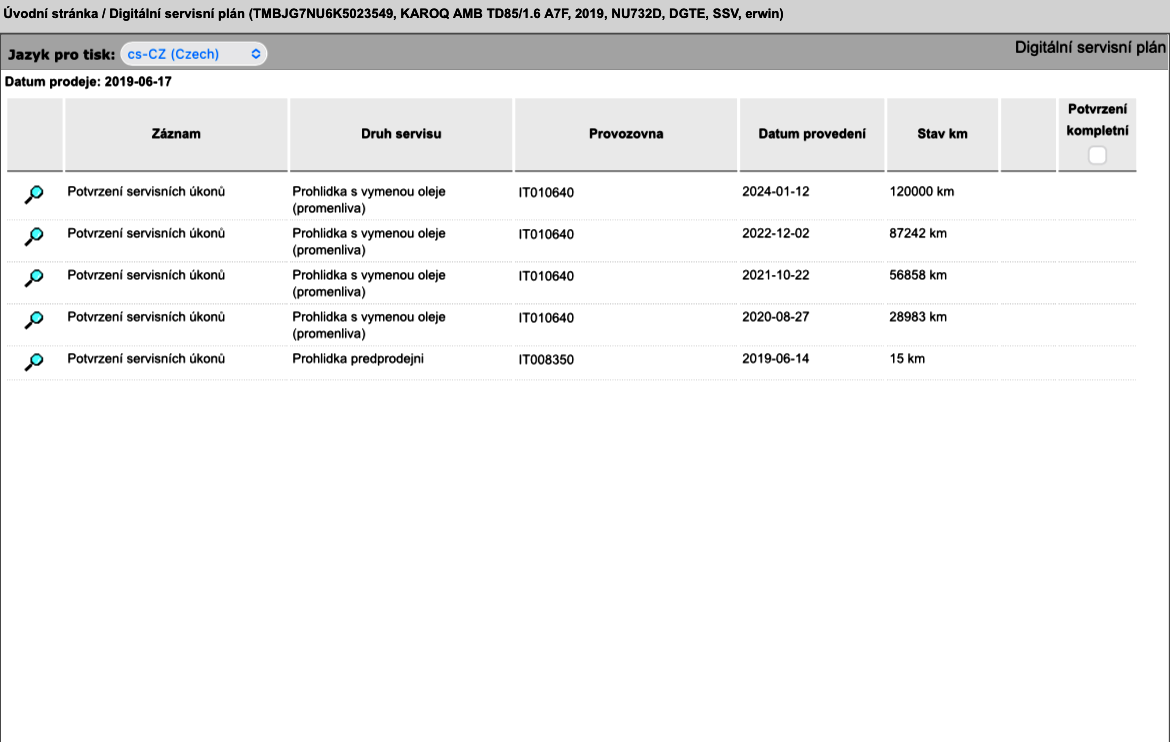Screen dimensions: 1170x742
Task: Click the Datum provedení column header
Action: coord(812,134)
